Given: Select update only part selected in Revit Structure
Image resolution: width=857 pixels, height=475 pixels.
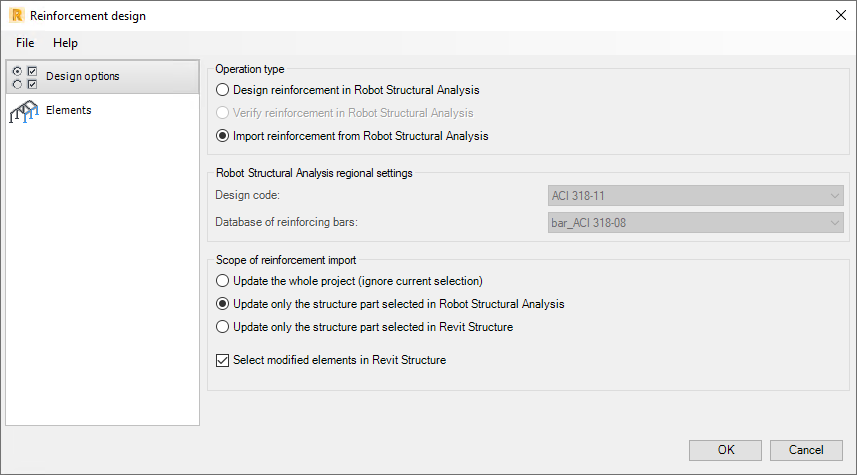Looking at the screenshot, I should pyautogui.click(x=224, y=326).
